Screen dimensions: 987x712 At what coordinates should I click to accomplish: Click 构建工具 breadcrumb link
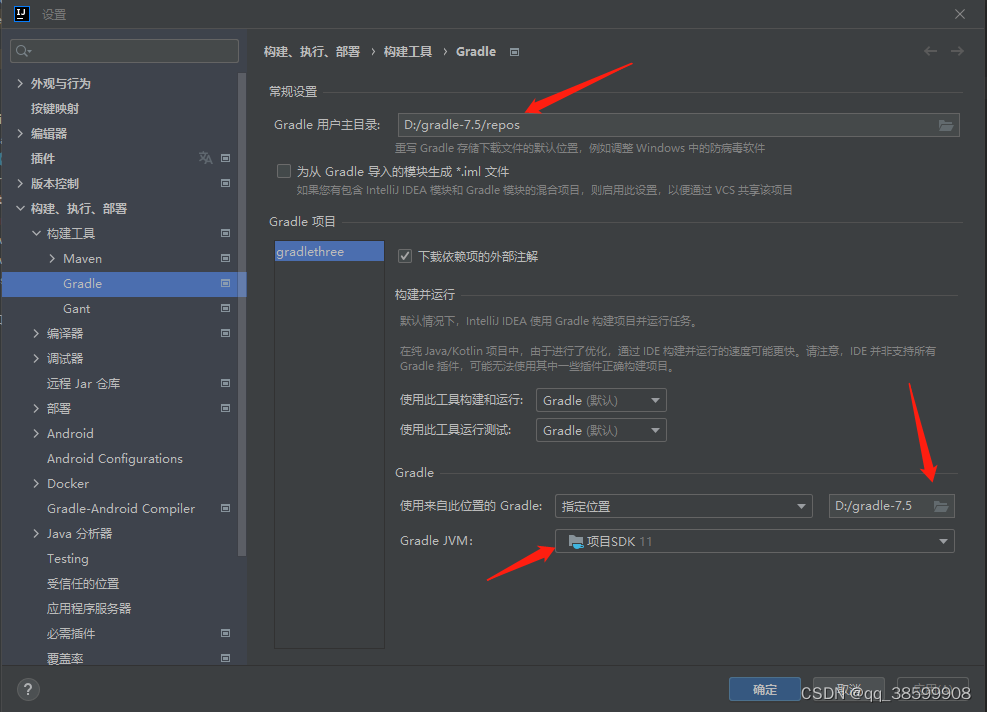click(x=408, y=52)
